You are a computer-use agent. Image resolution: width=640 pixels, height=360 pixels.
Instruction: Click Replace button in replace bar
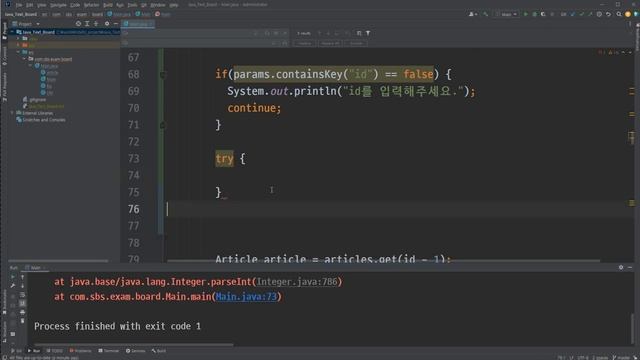[x=304, y=43]
